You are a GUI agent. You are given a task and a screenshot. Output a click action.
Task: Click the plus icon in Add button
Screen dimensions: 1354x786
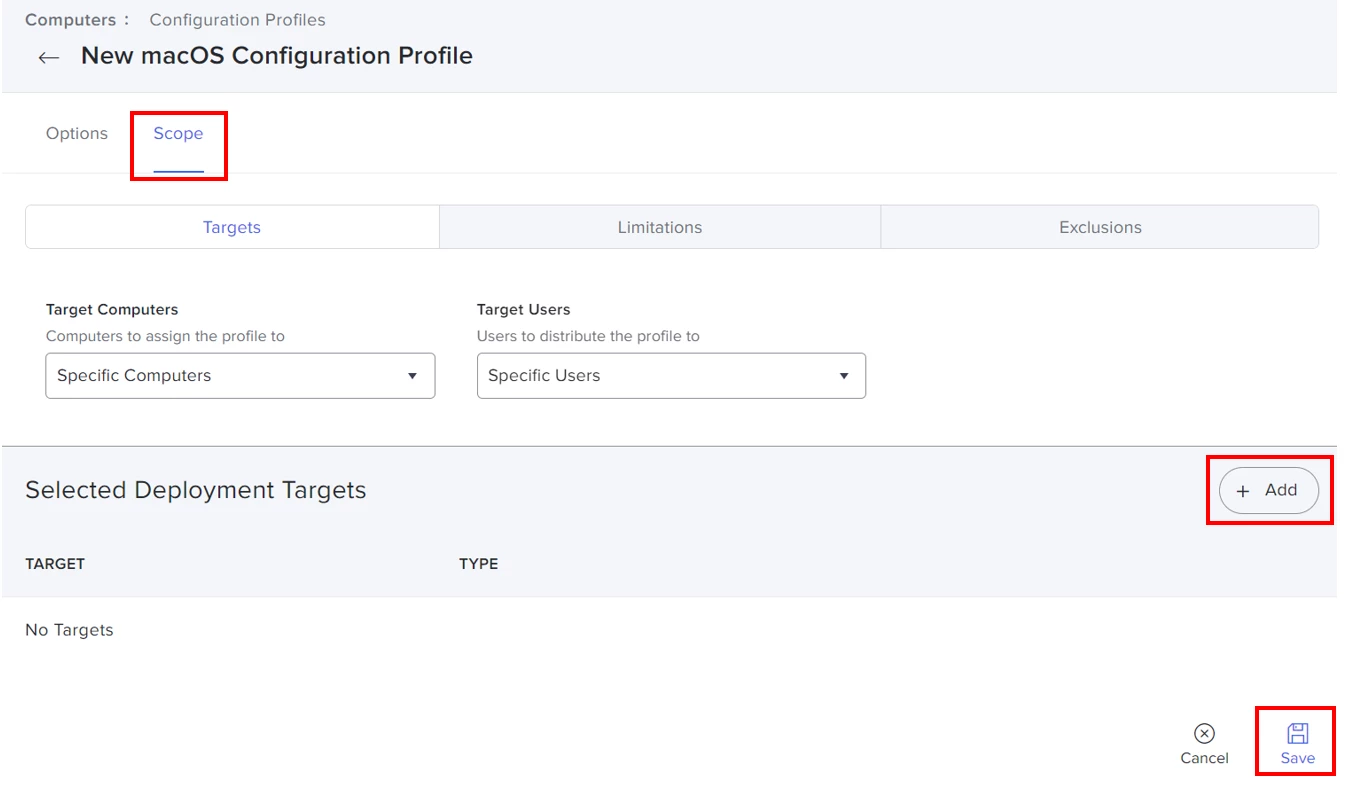(1243, 491)
